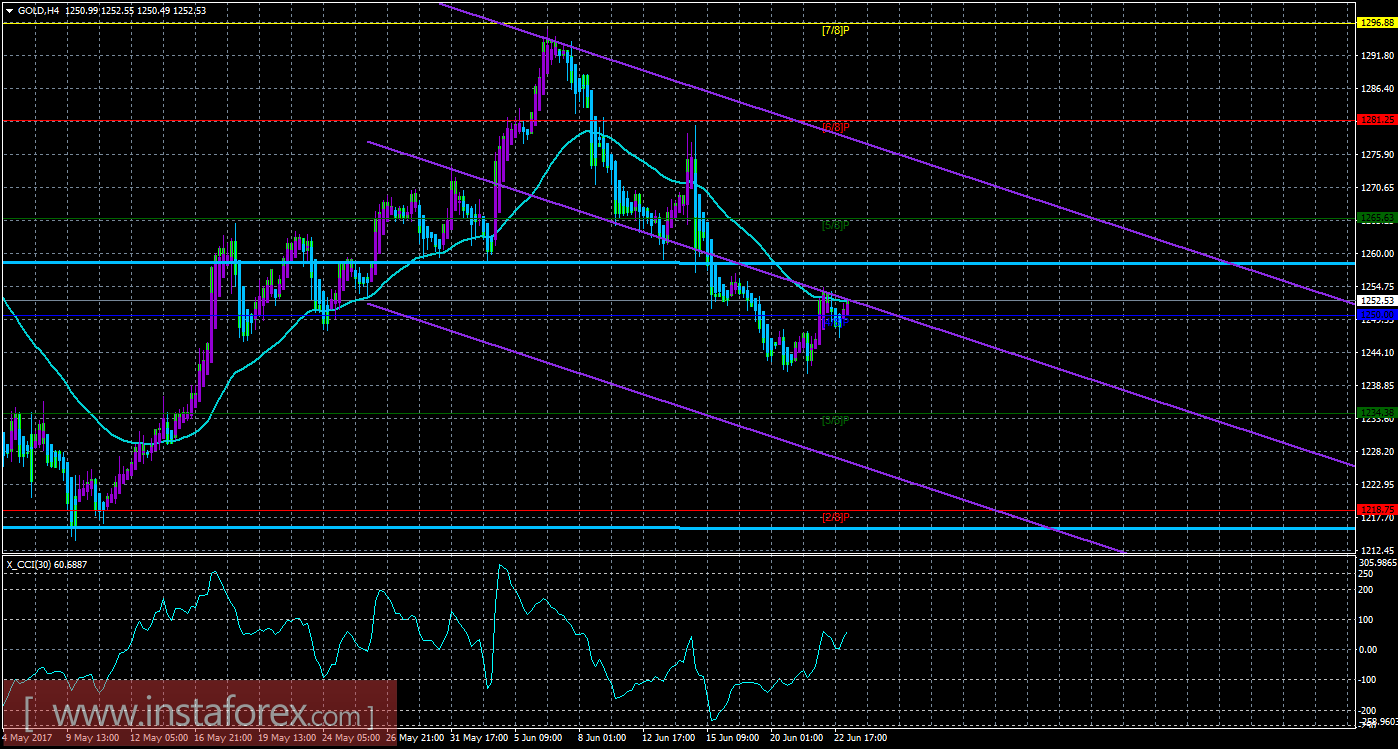The image size is (1398, 749).
Task: Click the 1254.75 price axis value
Action: click(x=1376, y=287)
